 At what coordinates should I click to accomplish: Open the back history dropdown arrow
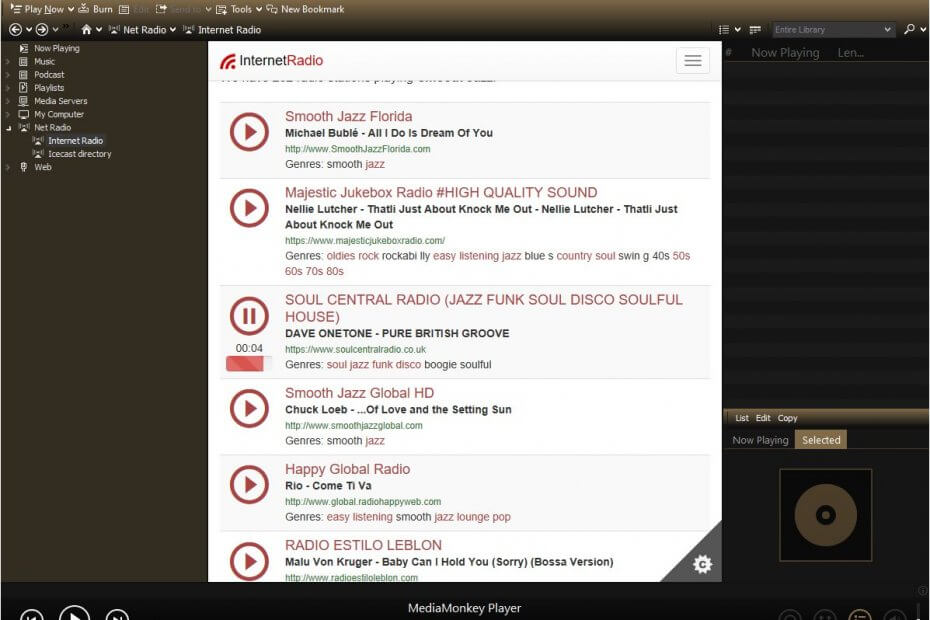[28, 30]
